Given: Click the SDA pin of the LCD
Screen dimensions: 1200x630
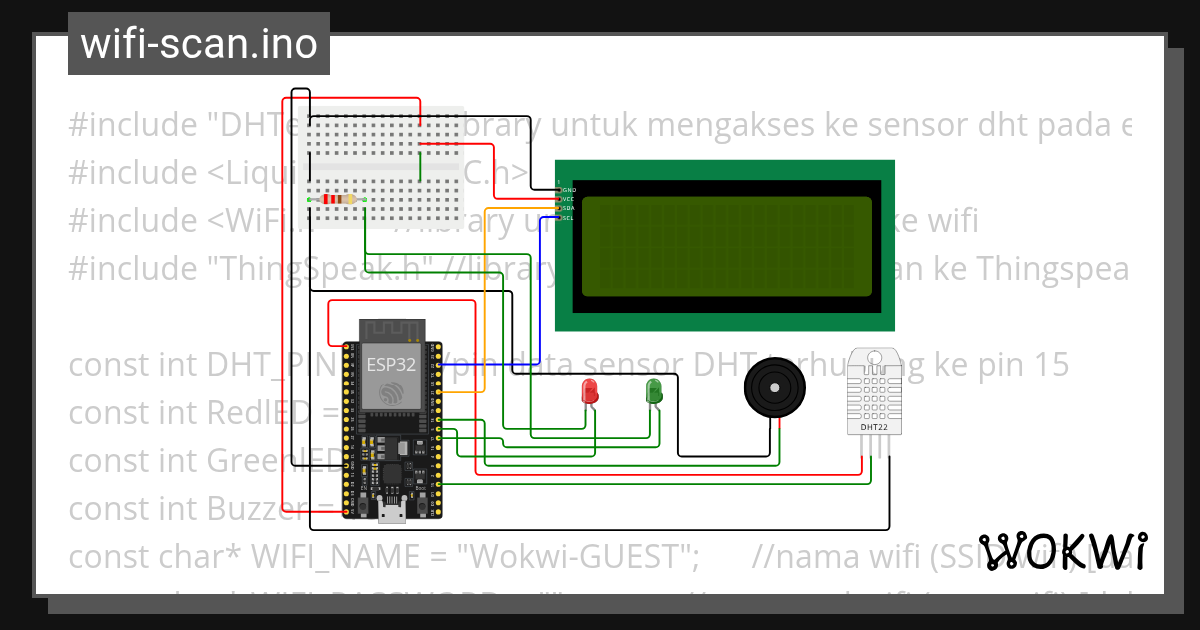Looking at the screenshot, I should 559,208.
